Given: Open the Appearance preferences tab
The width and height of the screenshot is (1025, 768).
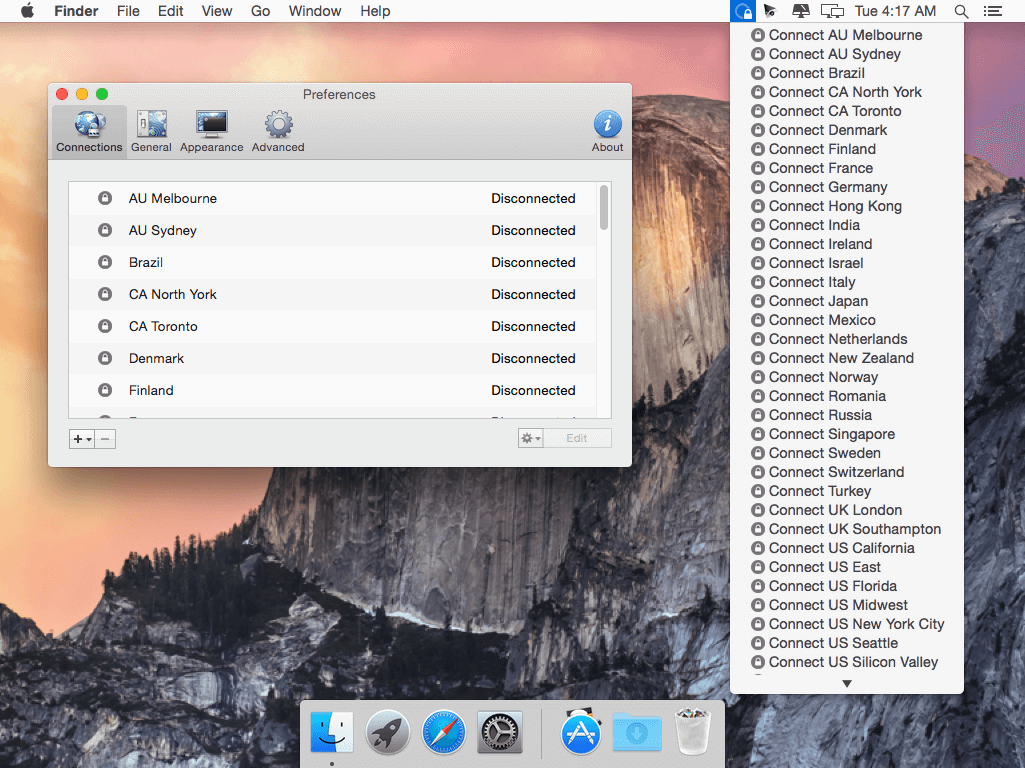Looking at the screenshot, I should (x=211, y=131).
